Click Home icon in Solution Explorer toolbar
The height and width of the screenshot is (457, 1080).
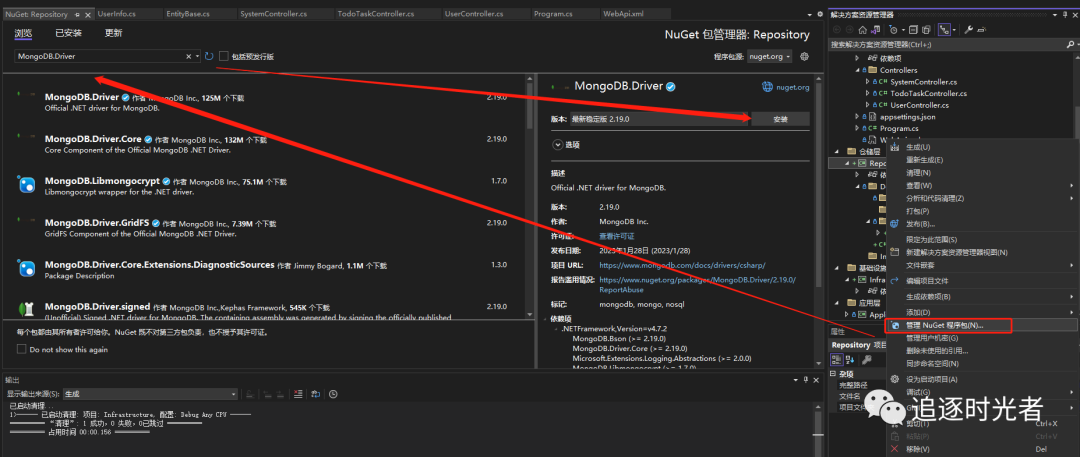tap(862, 30)
